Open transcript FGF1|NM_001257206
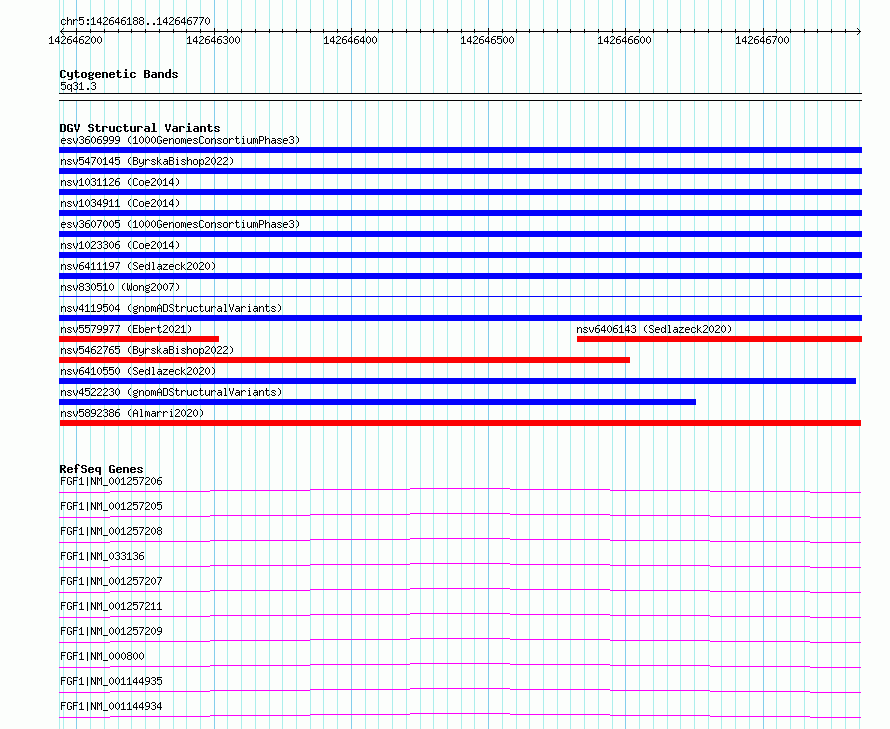The height and width of the screenshot is (729, 890). [111, 481]
